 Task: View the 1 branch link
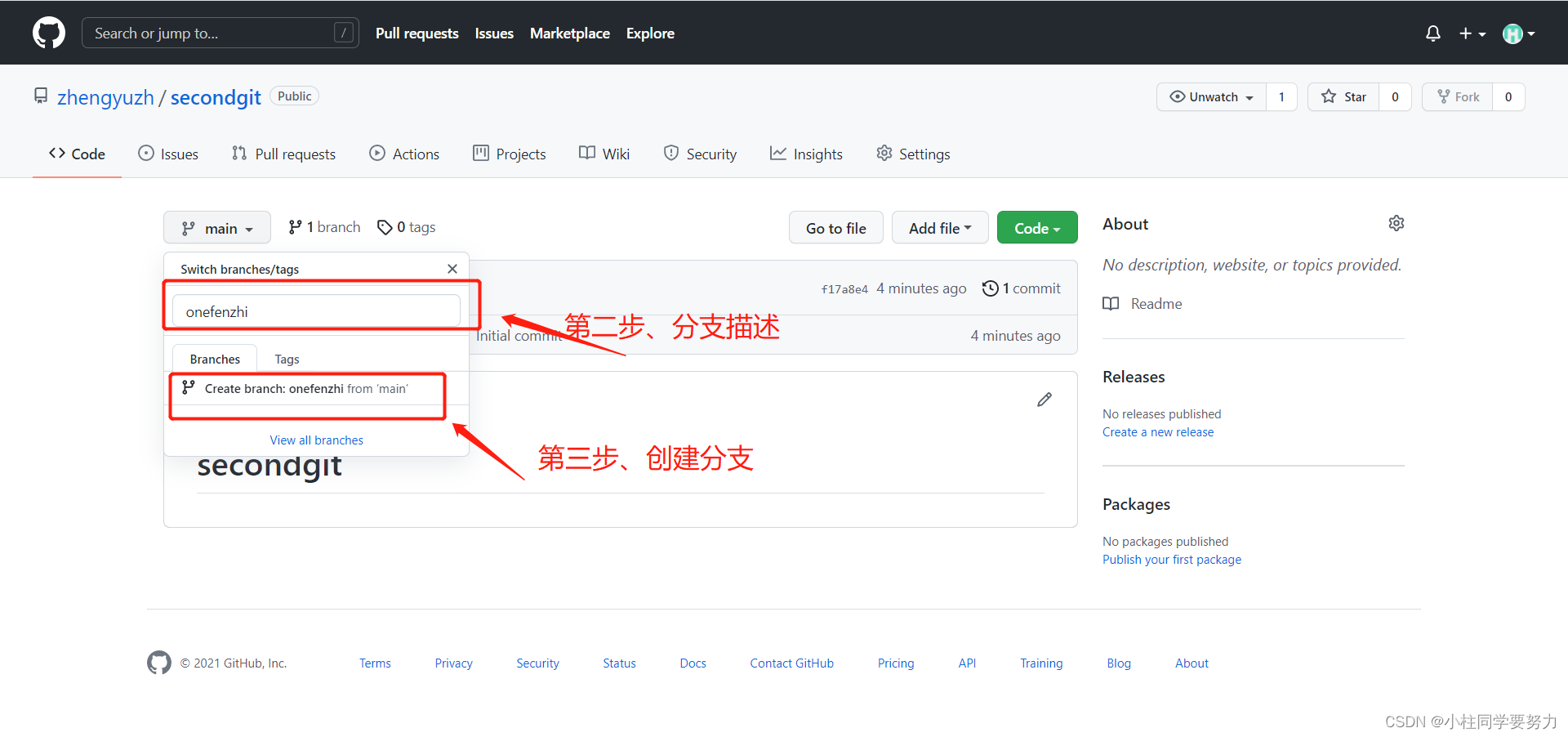(x=324, y=227)
